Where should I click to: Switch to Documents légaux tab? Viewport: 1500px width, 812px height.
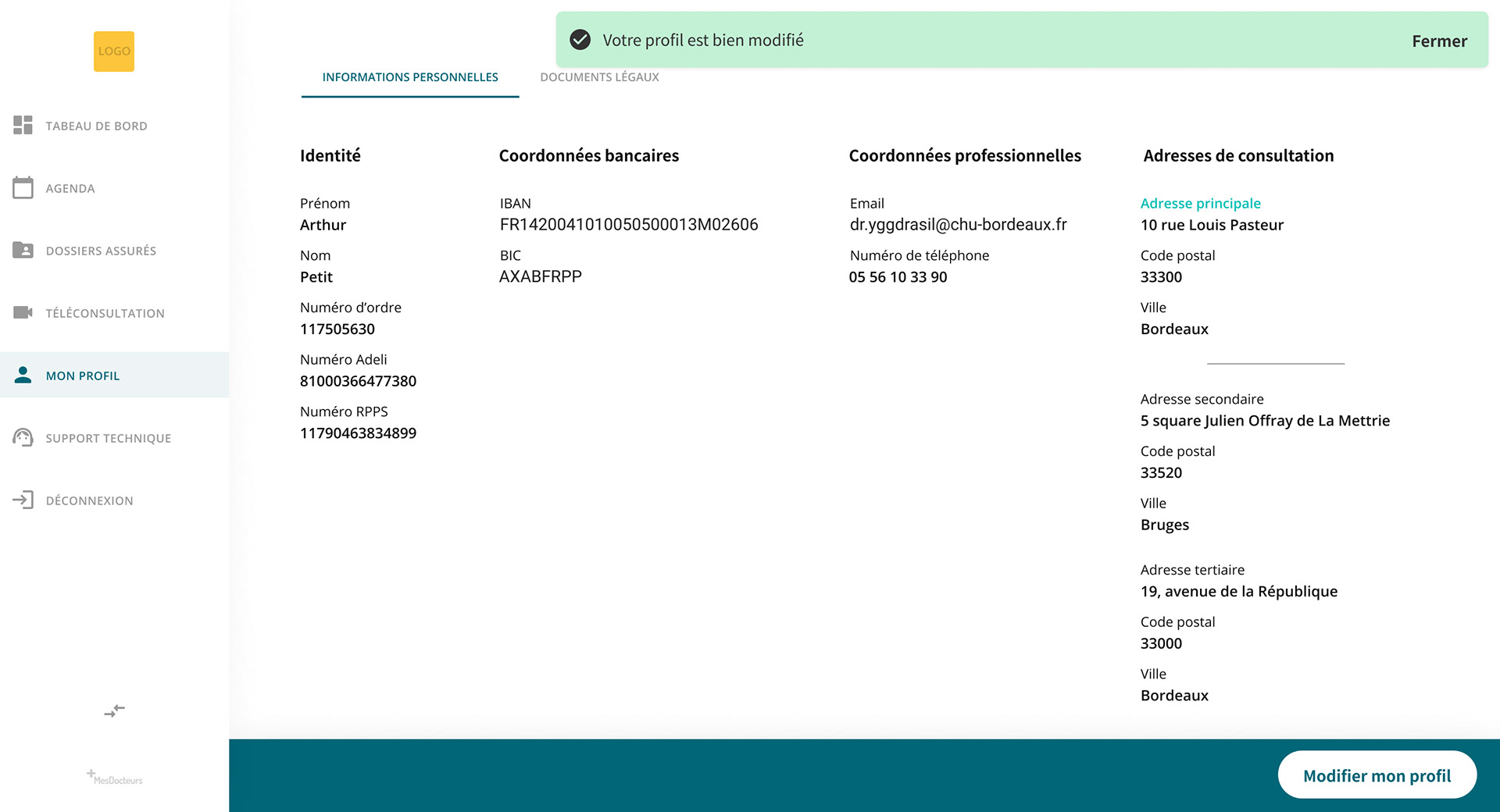click(x=599, y=77)
